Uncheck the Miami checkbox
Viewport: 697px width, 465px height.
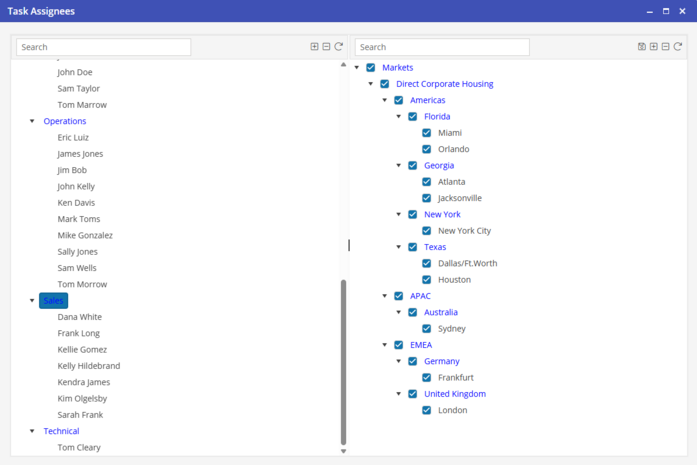427,133
